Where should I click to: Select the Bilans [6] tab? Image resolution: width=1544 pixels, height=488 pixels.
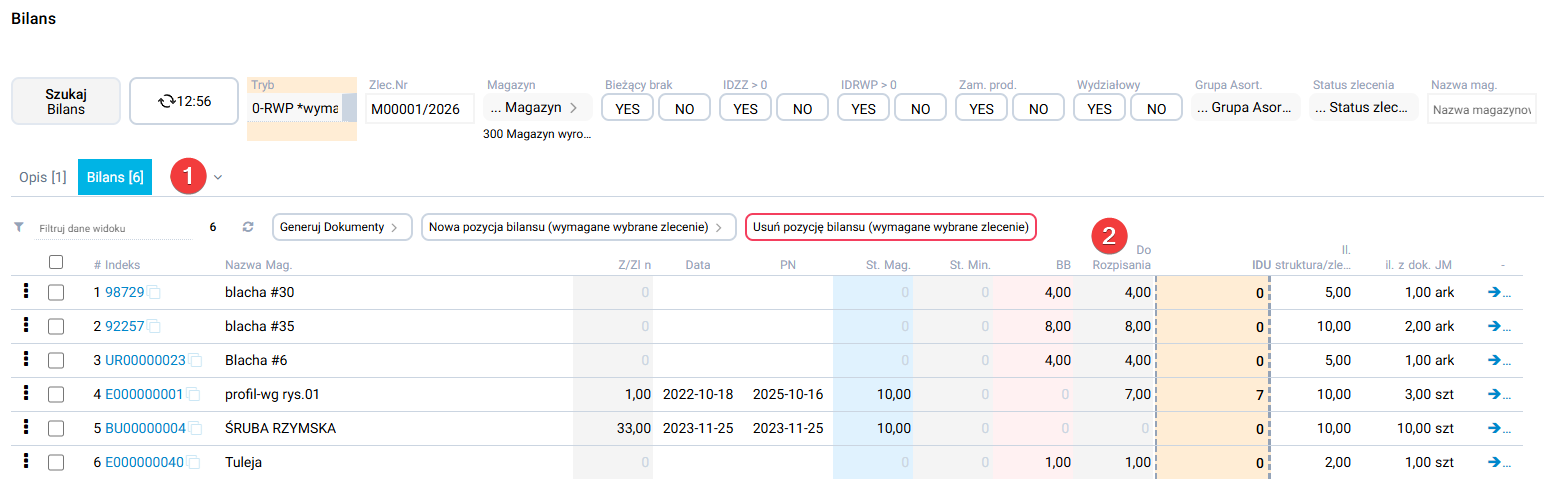coord(115,177)
